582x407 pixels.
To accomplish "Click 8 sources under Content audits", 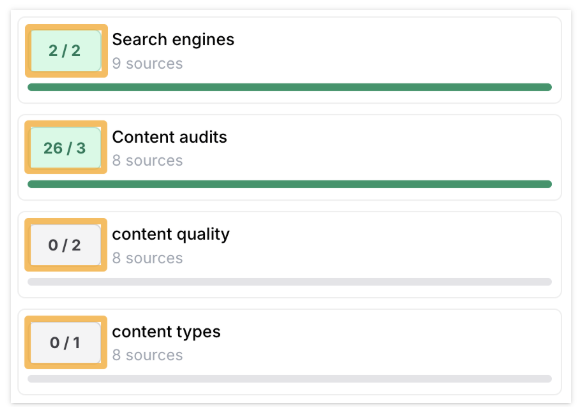I will click(147, 161).
